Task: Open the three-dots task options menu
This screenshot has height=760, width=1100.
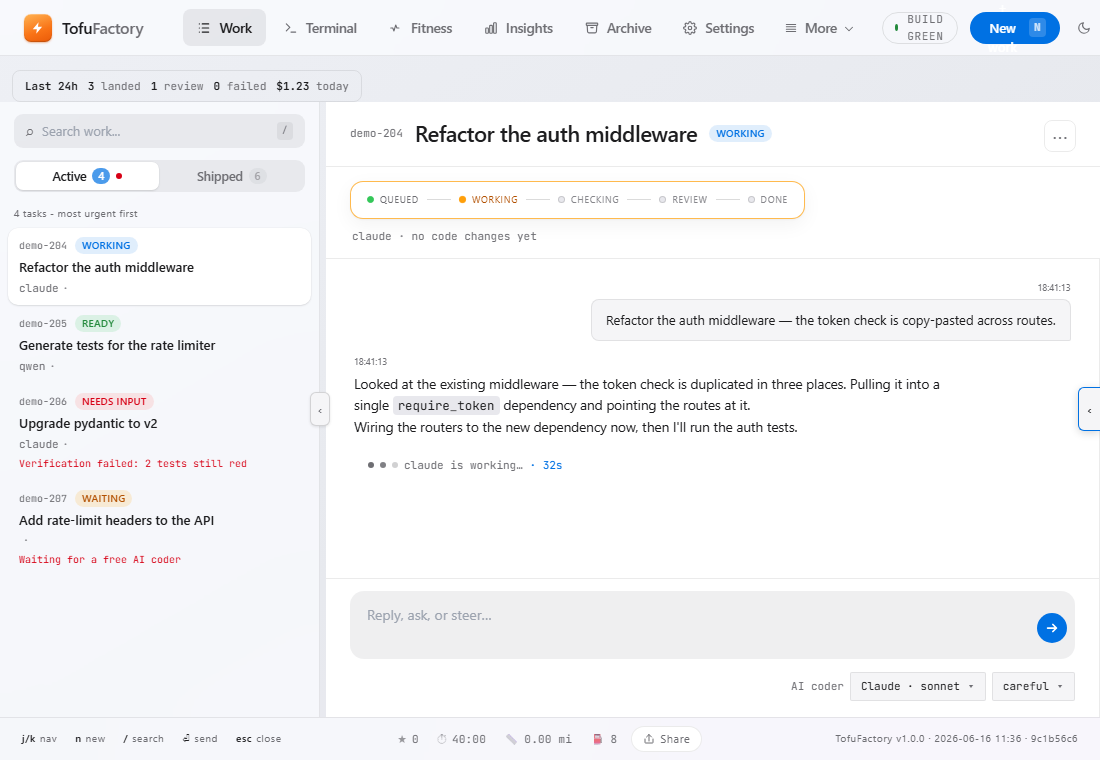Action: coord(1059,137)
